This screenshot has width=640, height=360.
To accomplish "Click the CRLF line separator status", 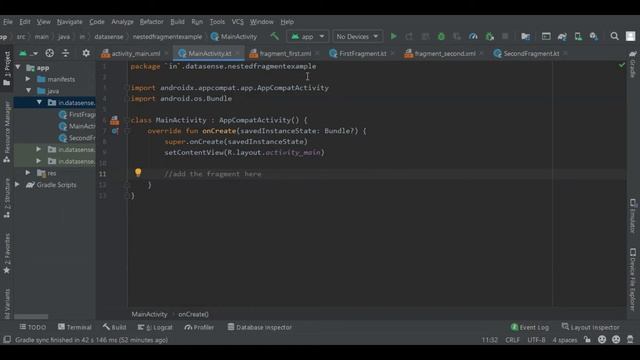I will coord(513,340).
